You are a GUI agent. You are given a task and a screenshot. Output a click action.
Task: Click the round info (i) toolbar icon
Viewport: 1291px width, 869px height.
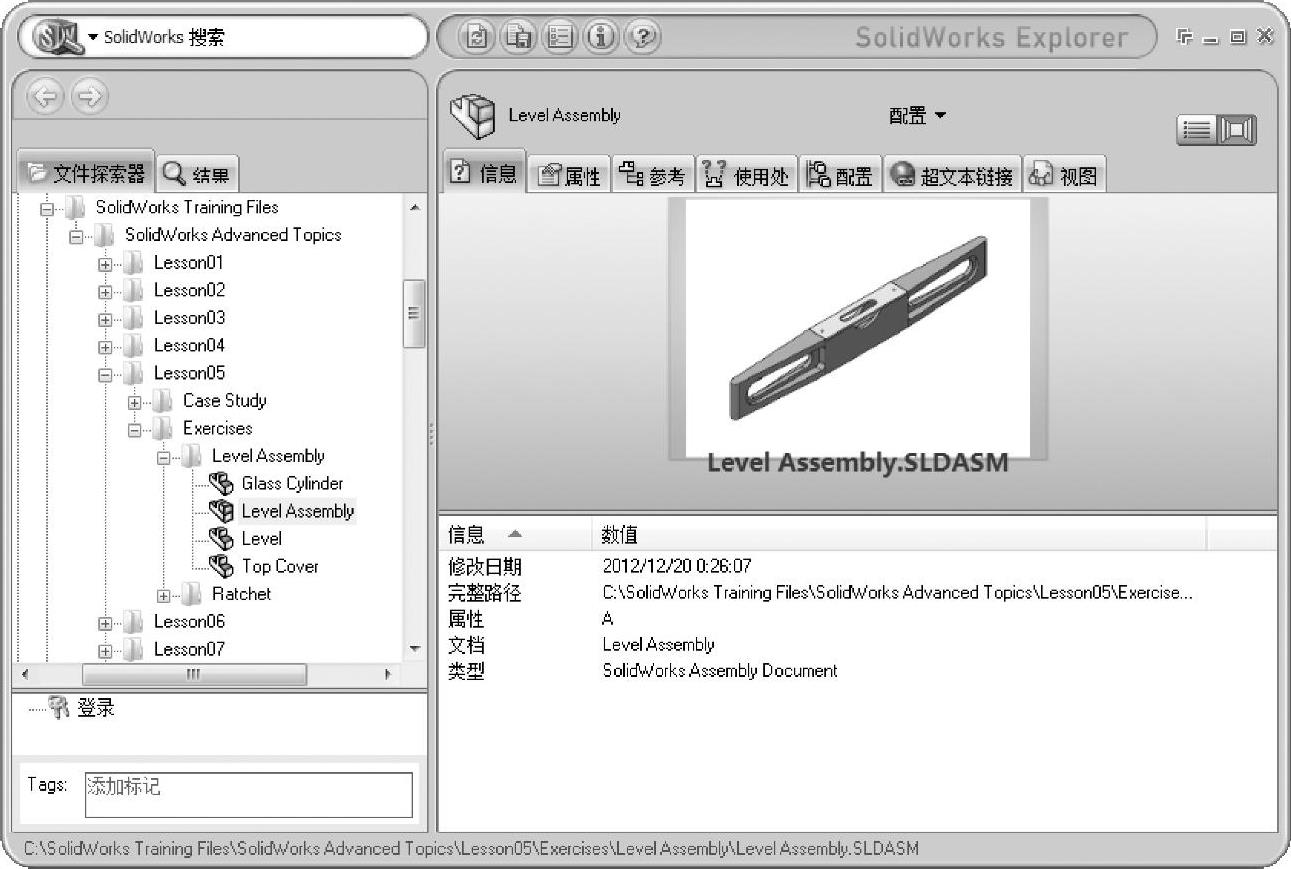coord(601,38)
